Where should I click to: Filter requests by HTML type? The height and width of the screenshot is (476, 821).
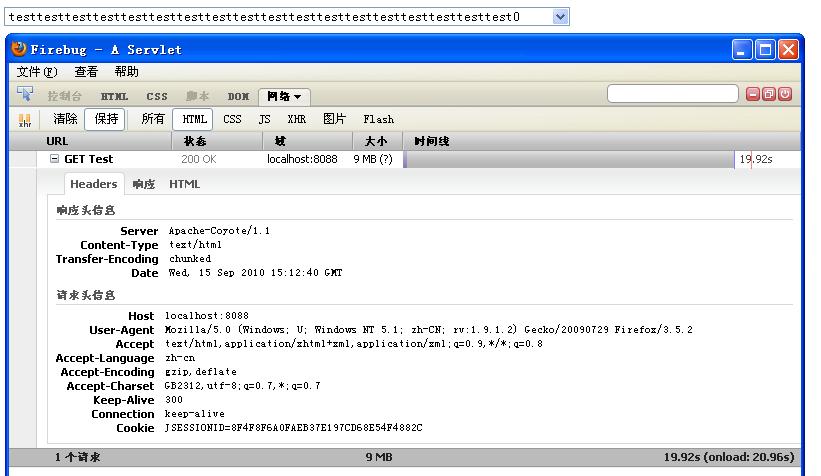point(194,119)
